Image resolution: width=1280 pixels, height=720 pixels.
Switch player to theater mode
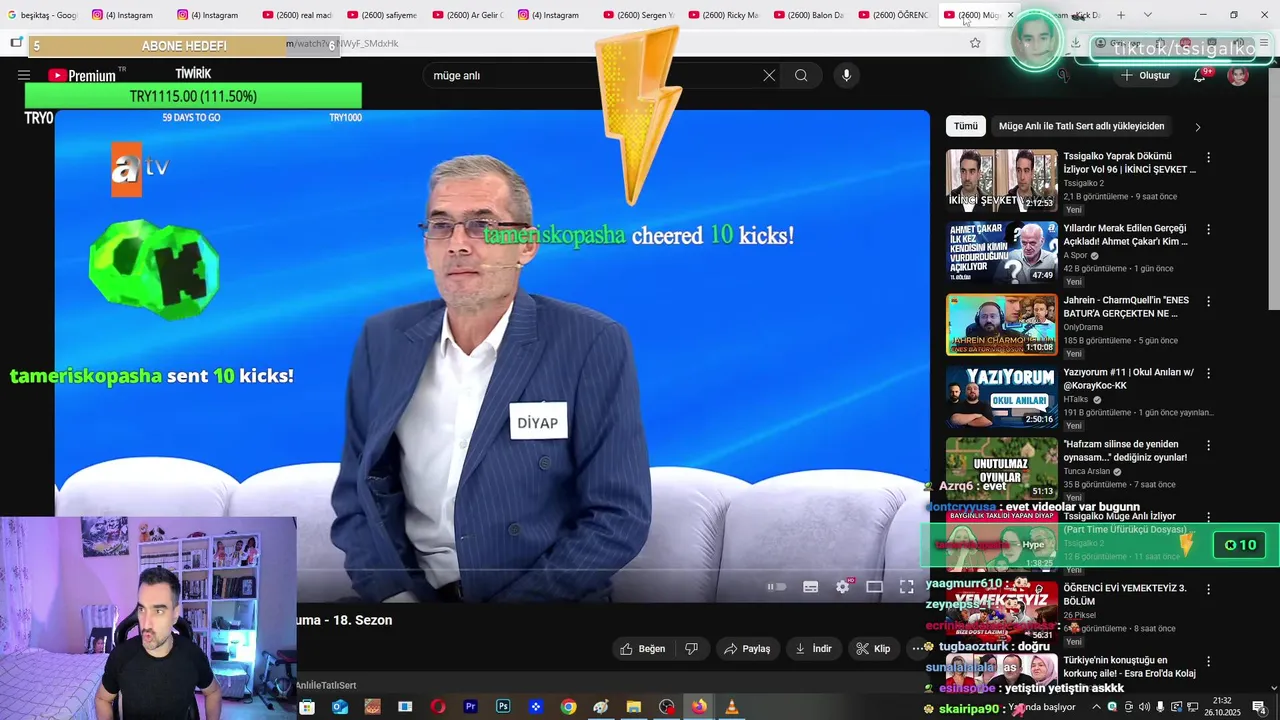click(x=874, y=587)
